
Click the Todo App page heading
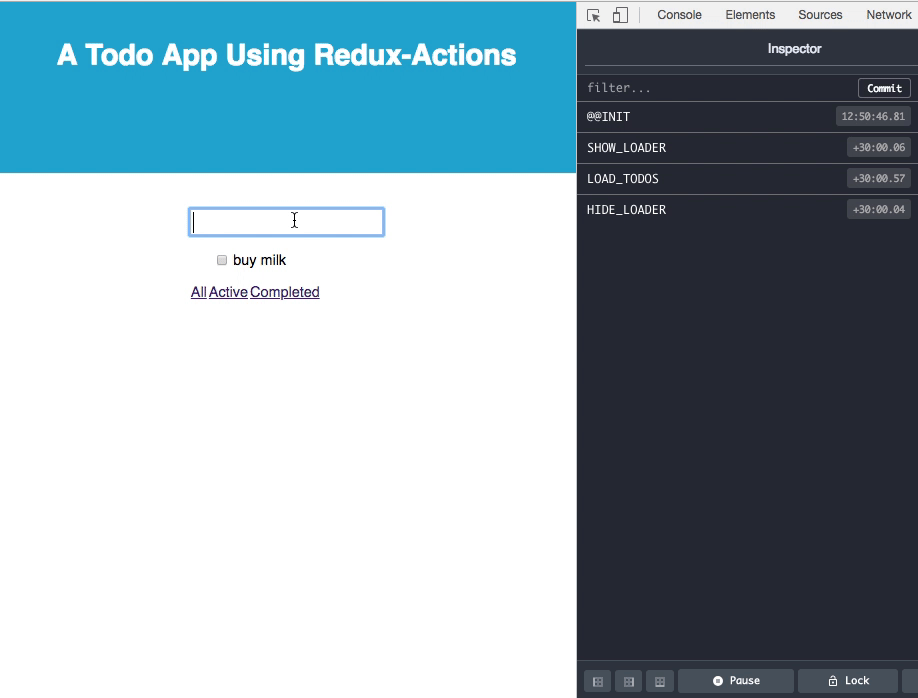pos(286,56)
